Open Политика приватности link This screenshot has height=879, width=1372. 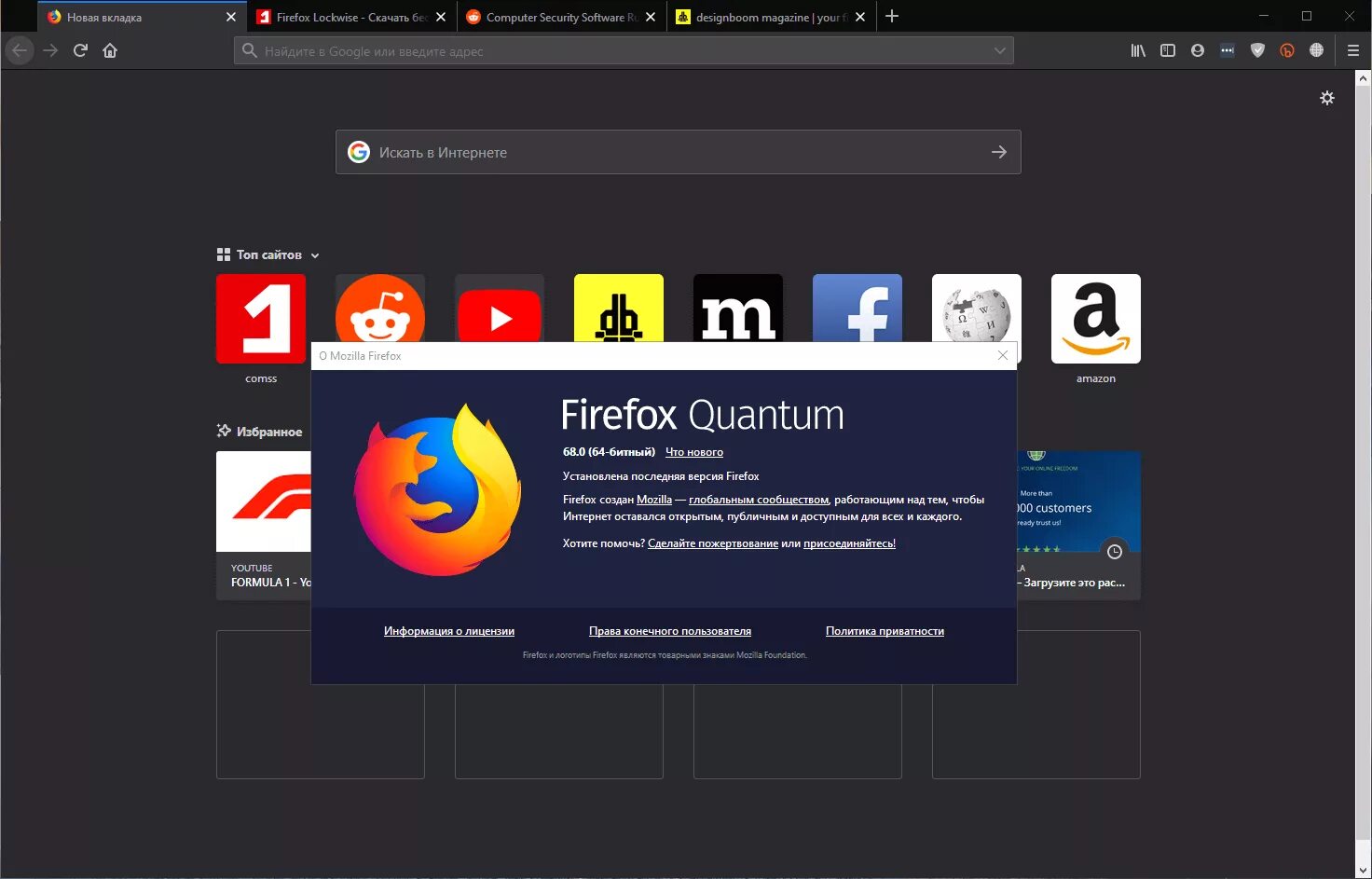tap(885, 631)
